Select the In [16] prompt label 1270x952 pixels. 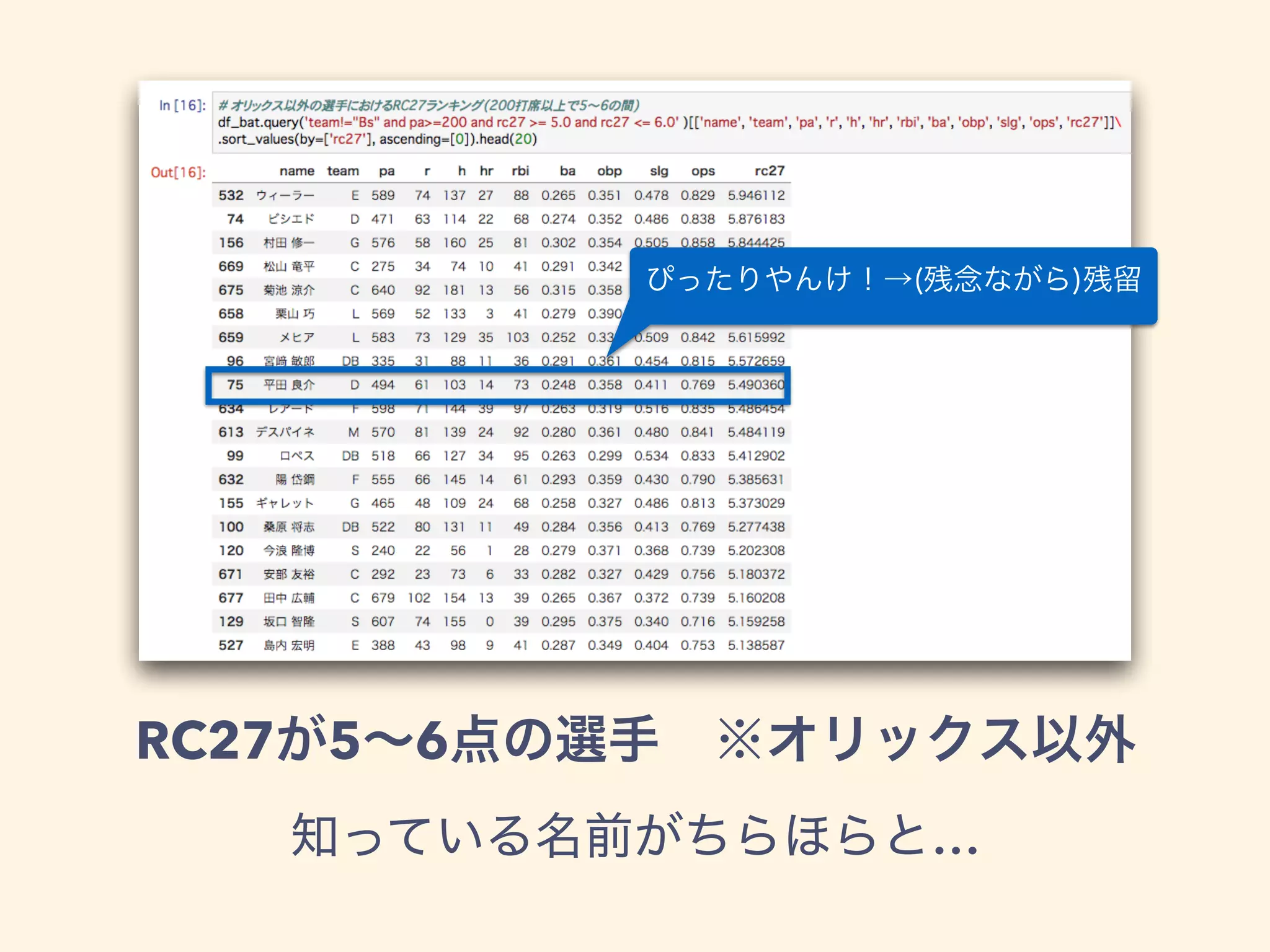pyautogui.click(x=182, y=105)
